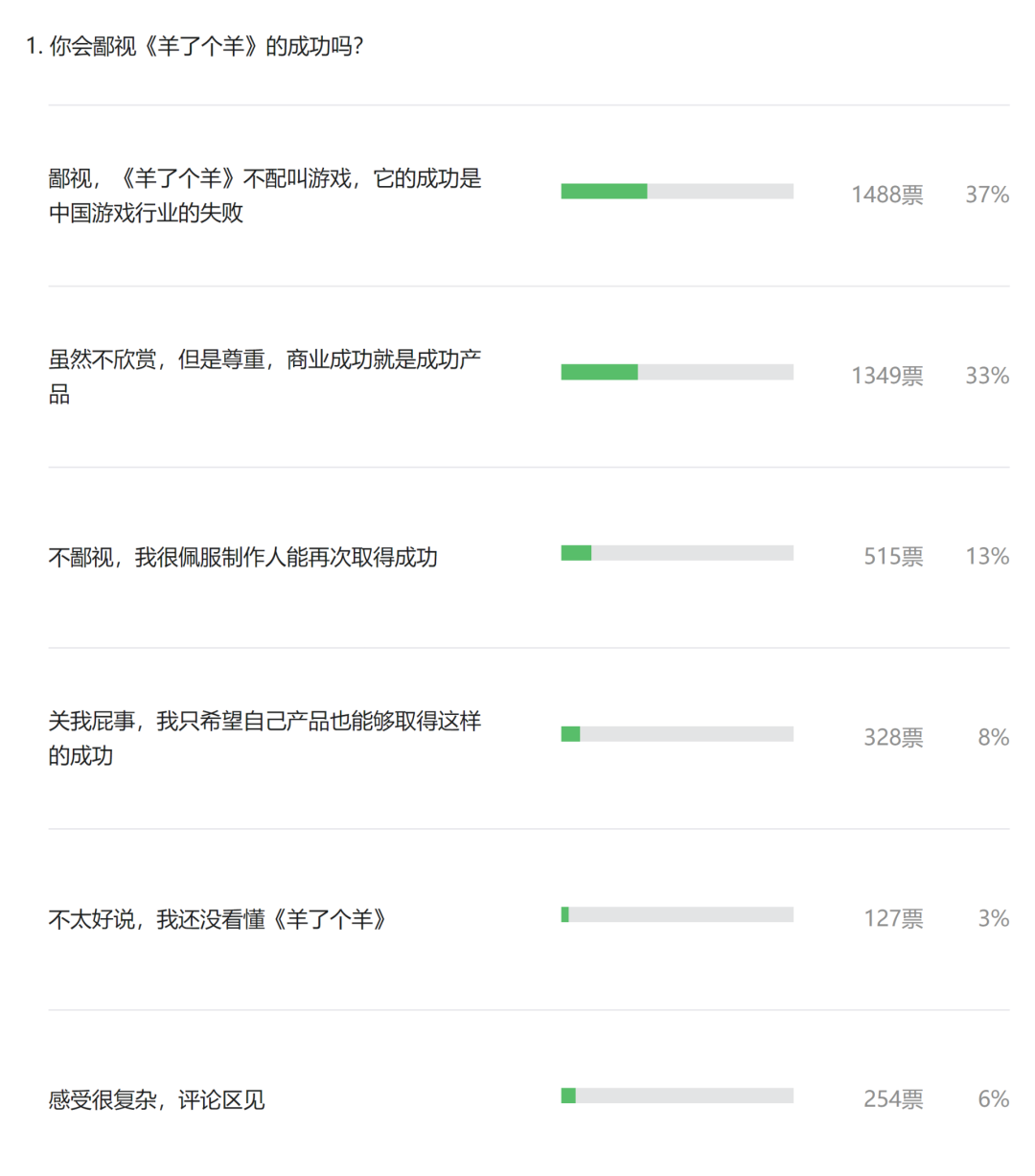Click the 33% progress bar
1035x1176 pixels.
tap(678, 372)
